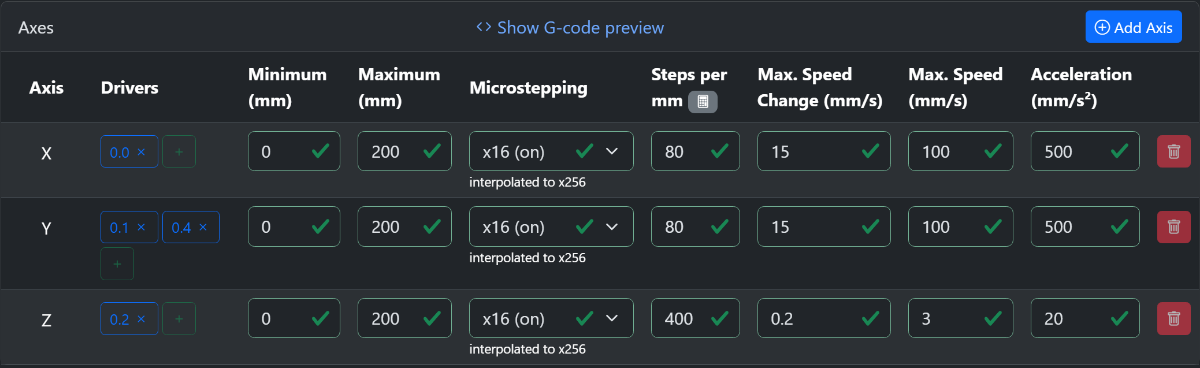Add a driver to the Z axis
Screen dimensions: 1200x368
tap(179, 319)
